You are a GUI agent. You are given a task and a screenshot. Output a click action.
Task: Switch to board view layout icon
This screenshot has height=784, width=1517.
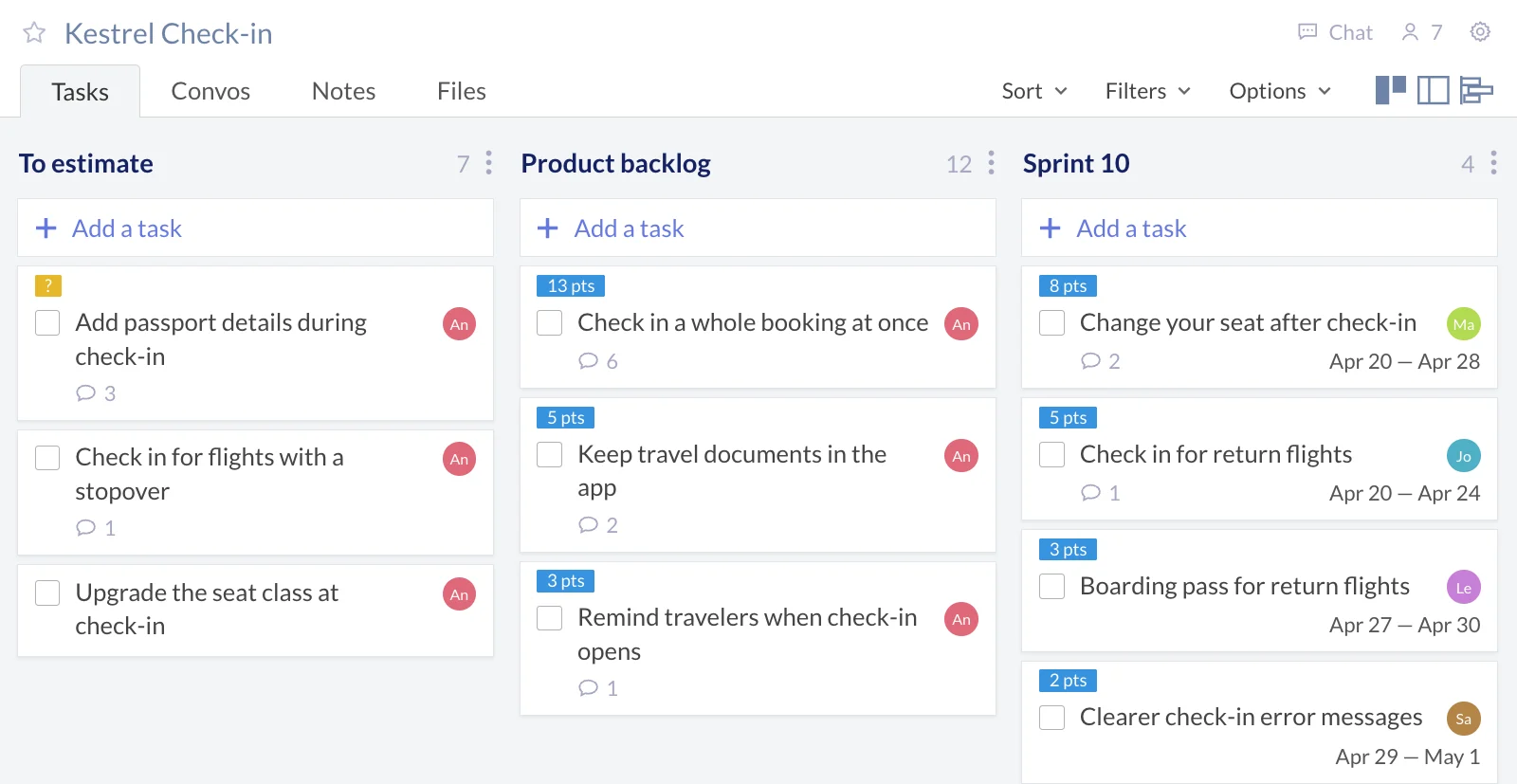point(1391,90)
